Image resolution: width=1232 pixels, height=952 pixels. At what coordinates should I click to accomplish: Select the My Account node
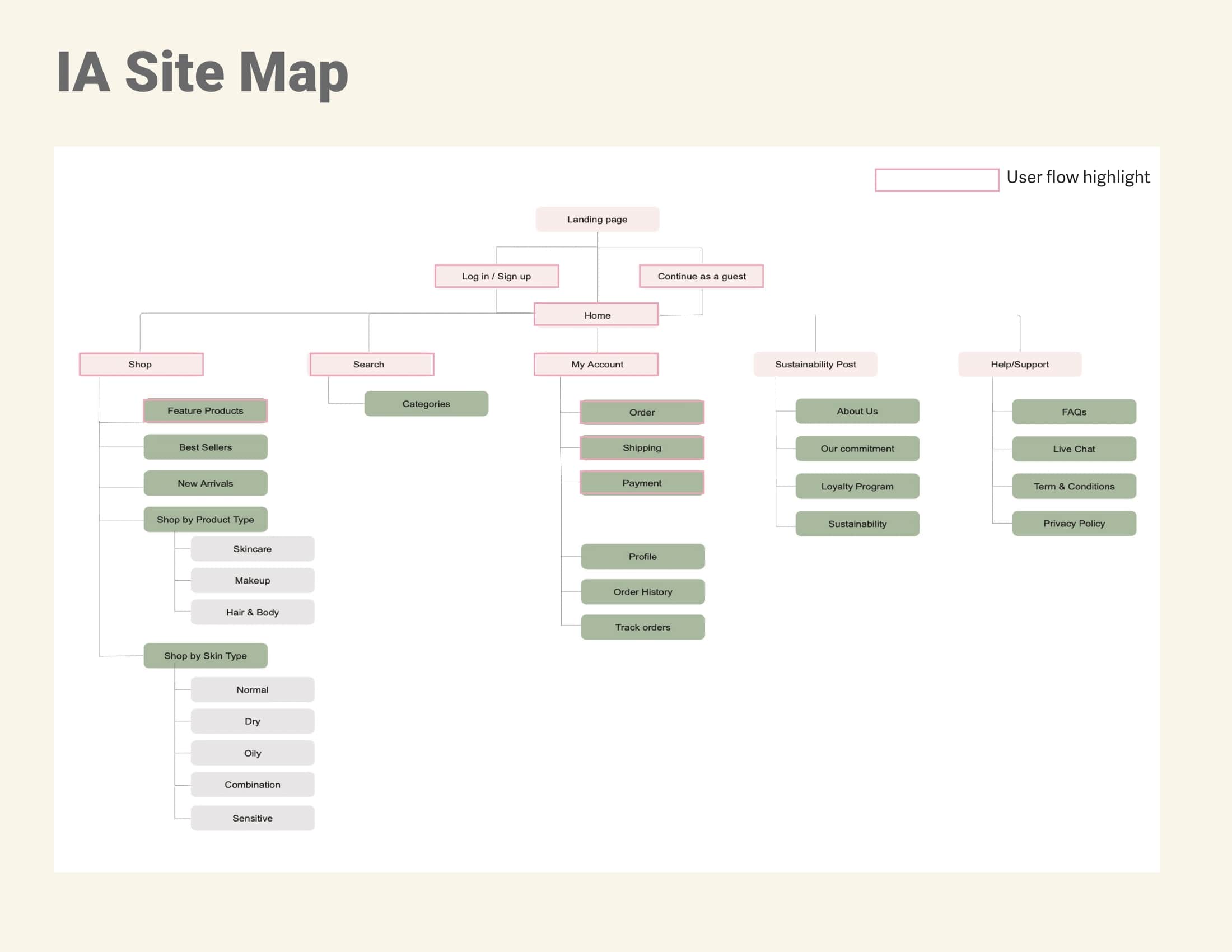click(x=596, y=365)
